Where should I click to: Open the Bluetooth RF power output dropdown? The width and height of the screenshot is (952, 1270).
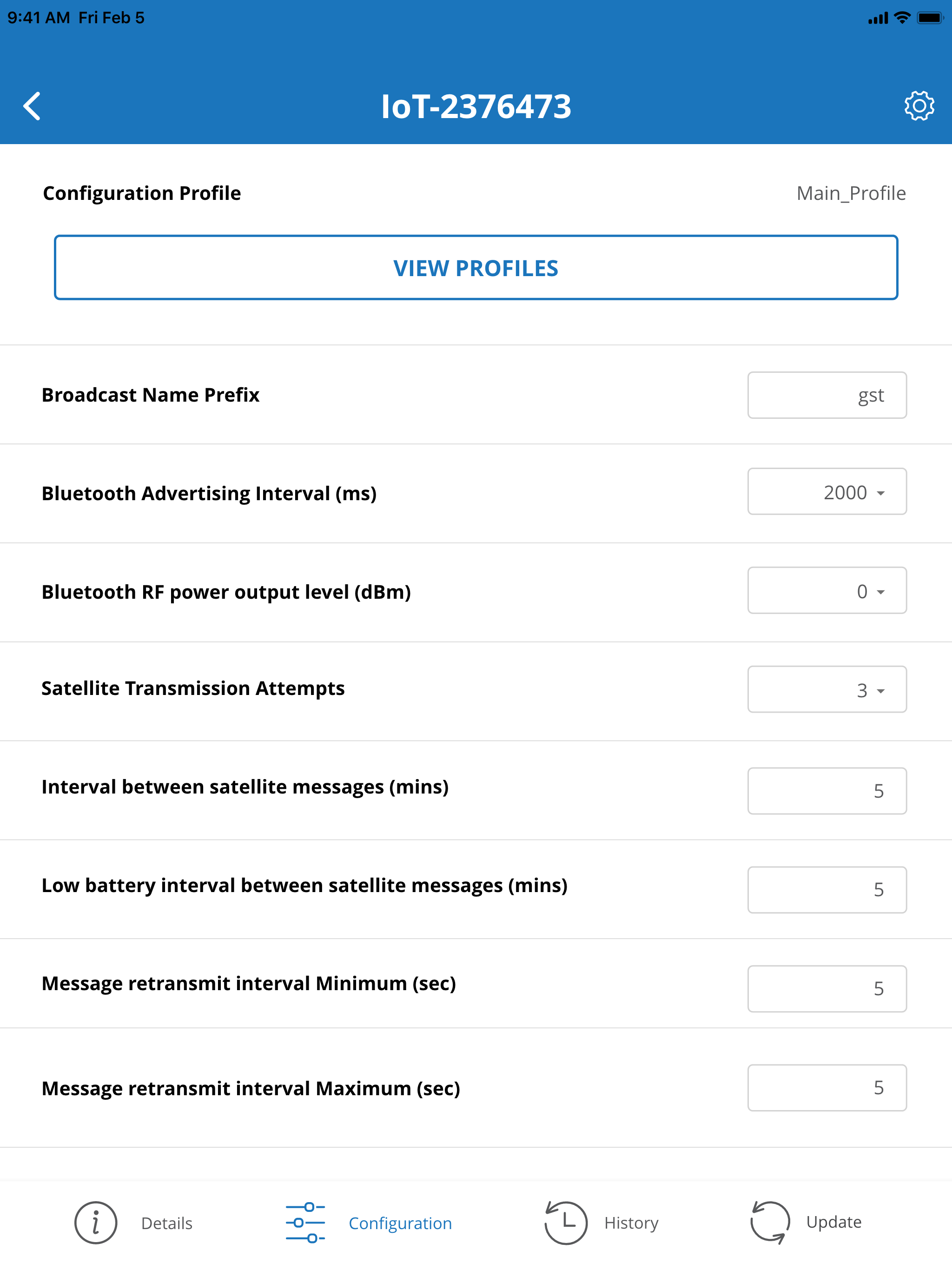[x=827, y=591]
